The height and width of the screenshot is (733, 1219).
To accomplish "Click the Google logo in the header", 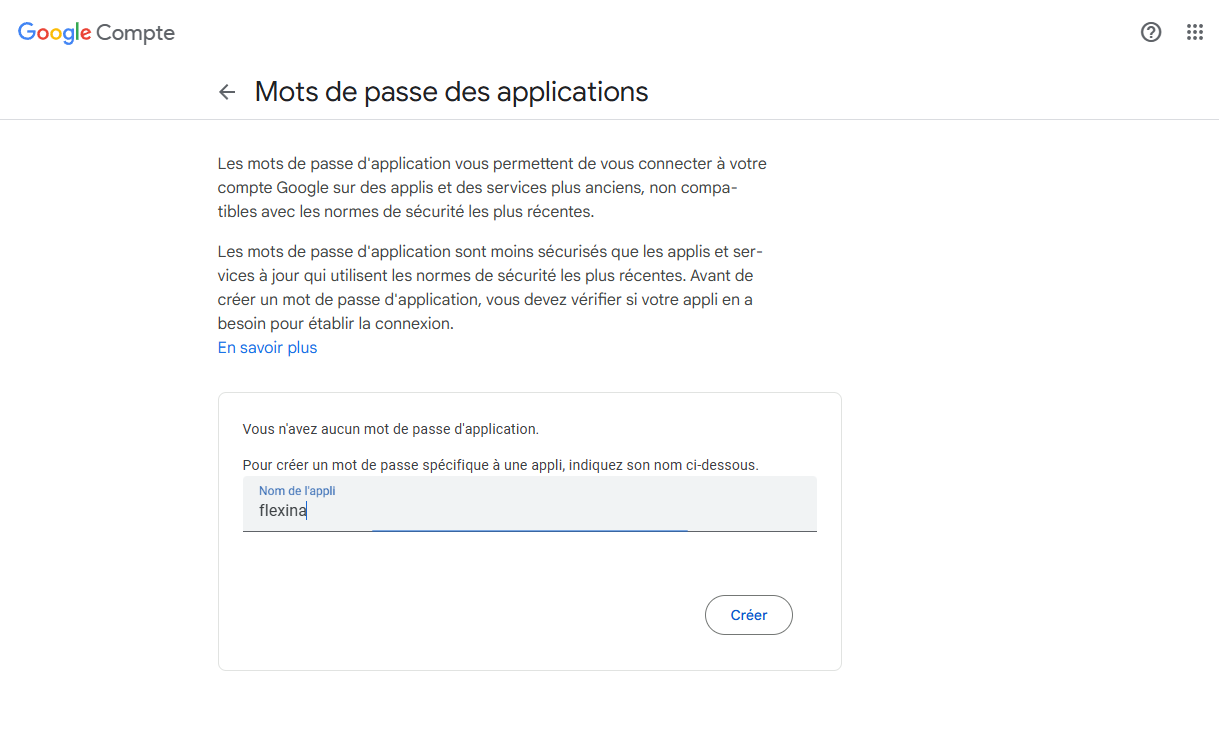I will [x=55, y=33].
